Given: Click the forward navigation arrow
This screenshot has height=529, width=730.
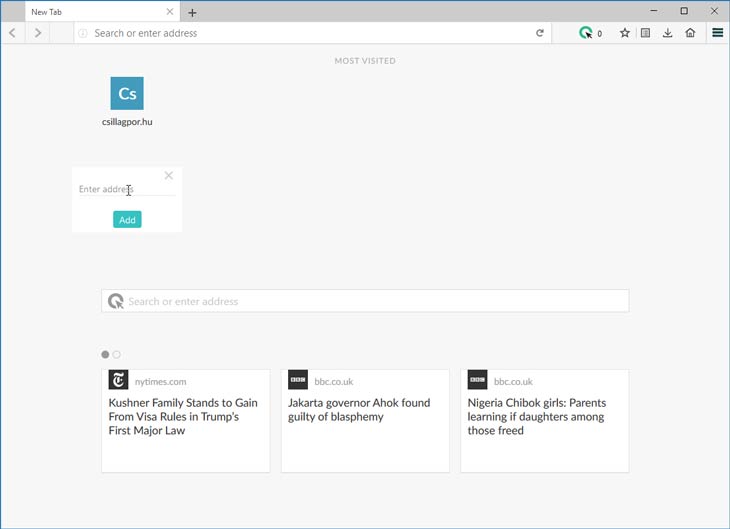Looking at the screenshot, I should 38,33.
